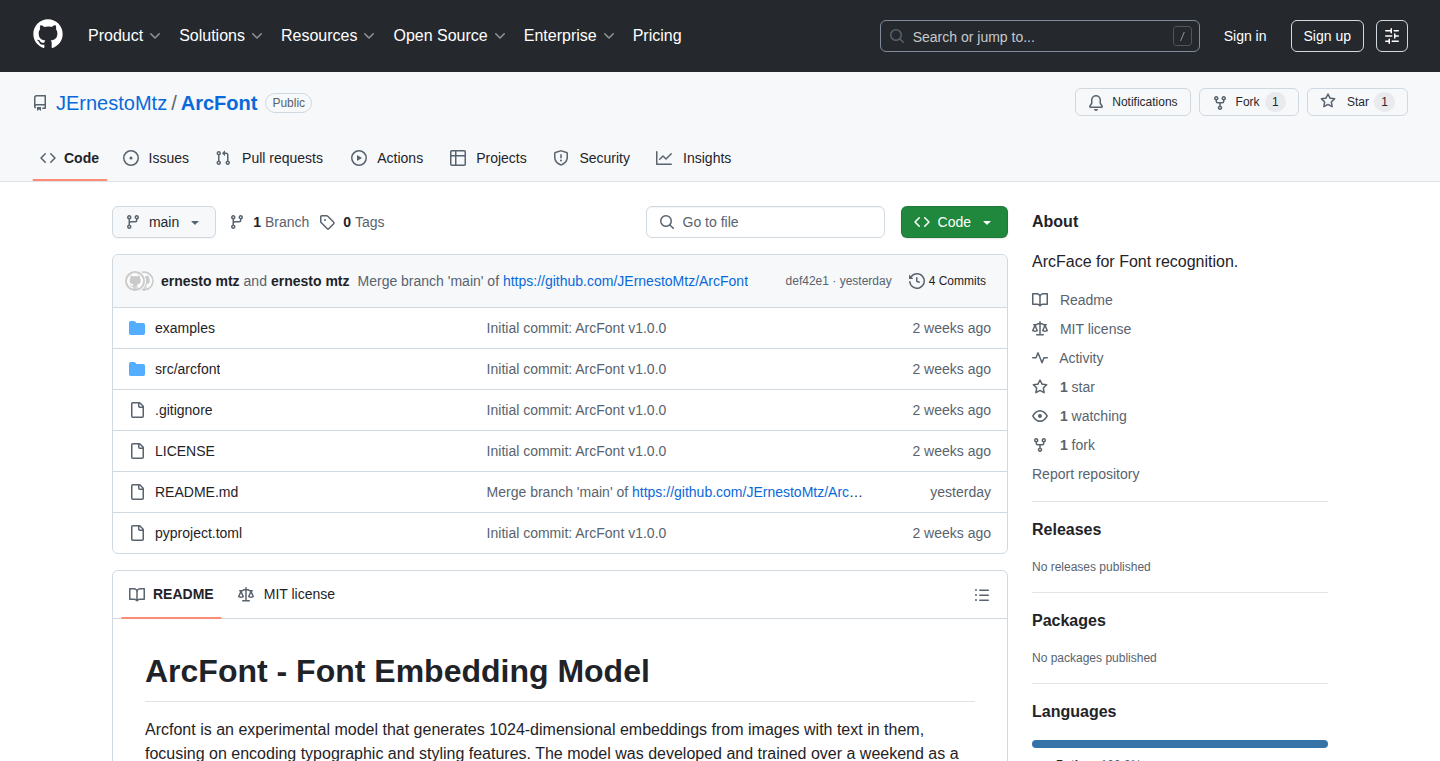View the 1 Branch list
The image size is (1440, 761).
pyautogui.click(x=269, y=222)
